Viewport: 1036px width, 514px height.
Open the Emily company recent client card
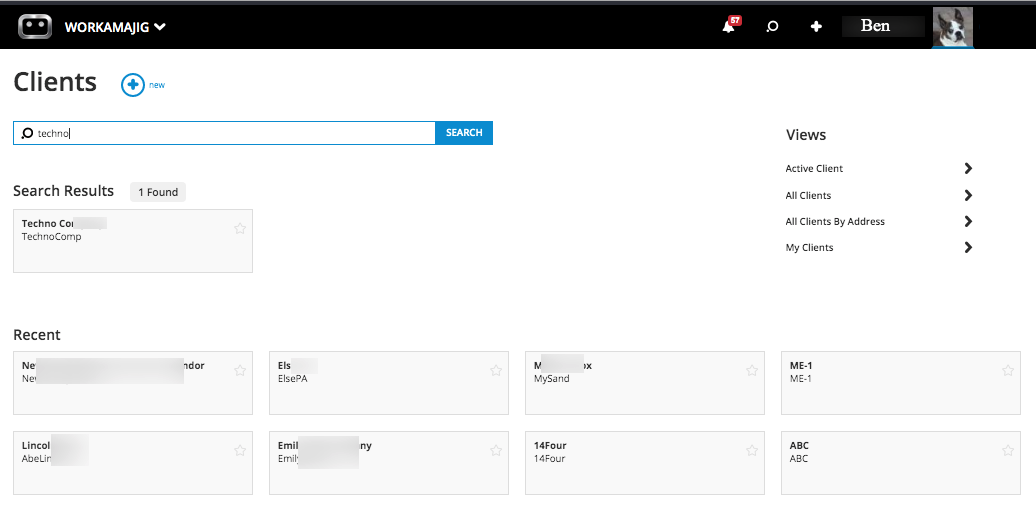point(388,463)
